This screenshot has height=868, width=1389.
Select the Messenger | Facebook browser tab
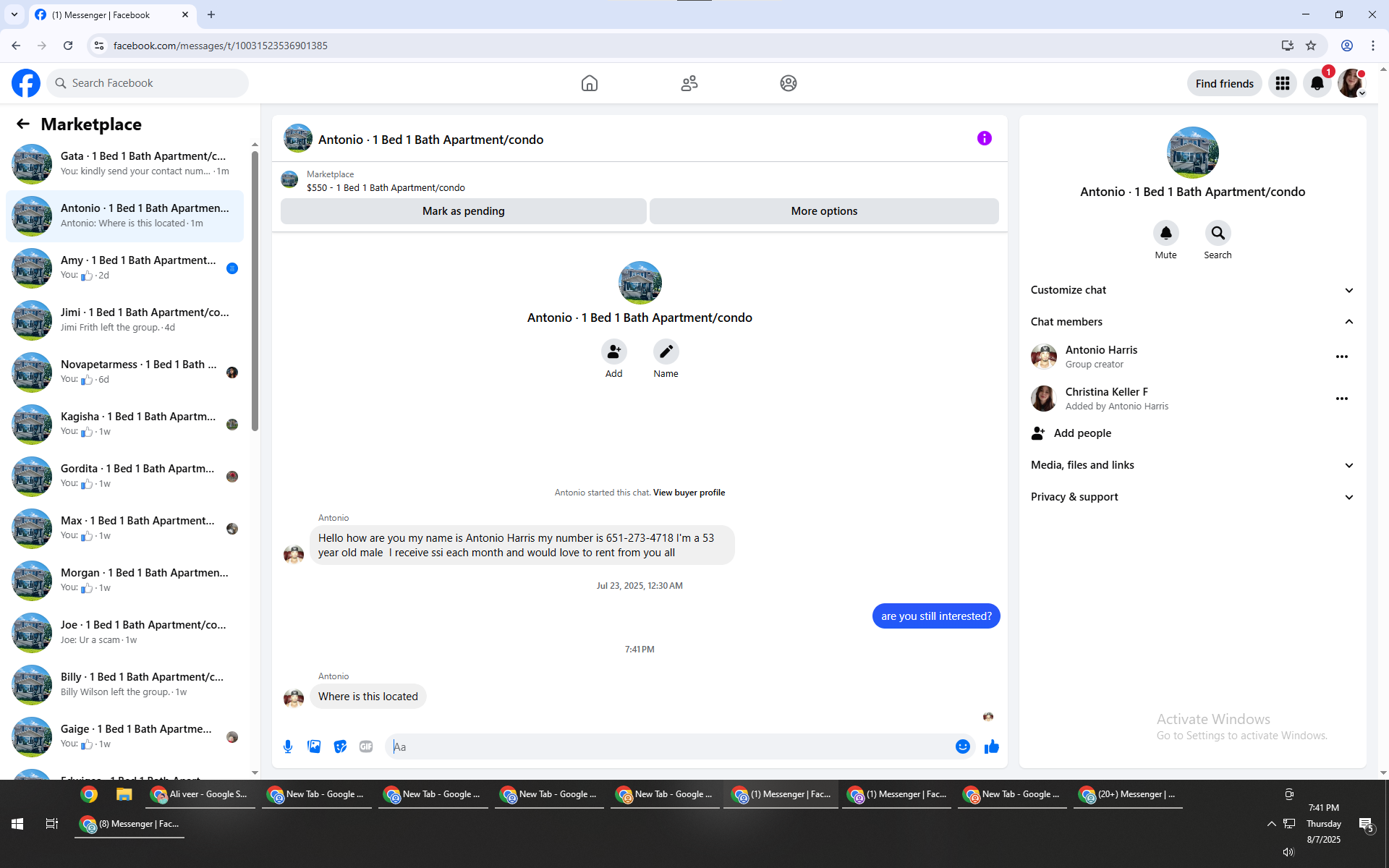point(112,14)
